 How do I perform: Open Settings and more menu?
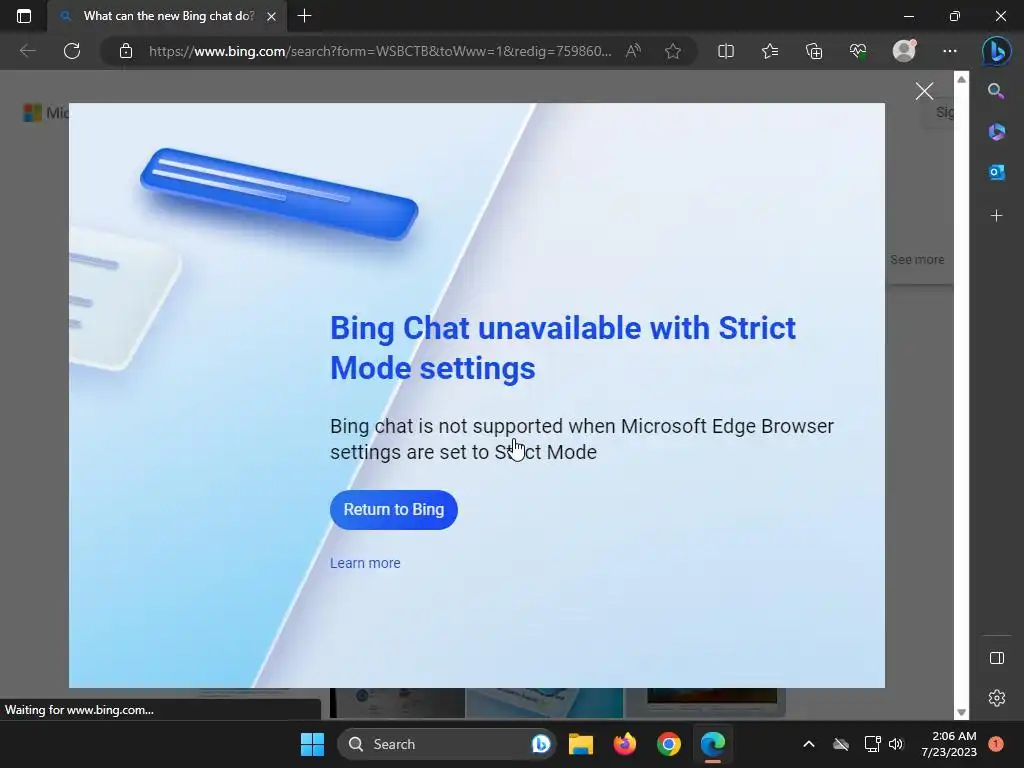point(950,51)
